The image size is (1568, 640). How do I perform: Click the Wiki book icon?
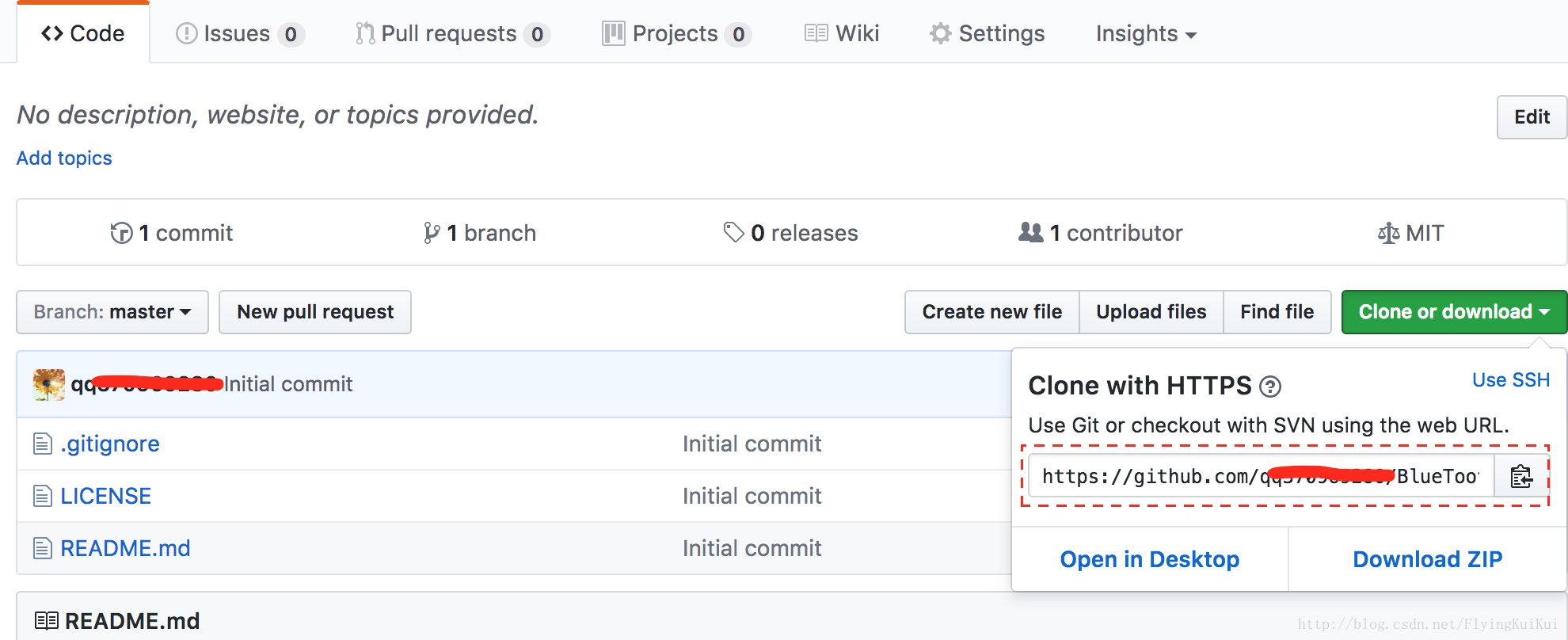coord(816,33)
